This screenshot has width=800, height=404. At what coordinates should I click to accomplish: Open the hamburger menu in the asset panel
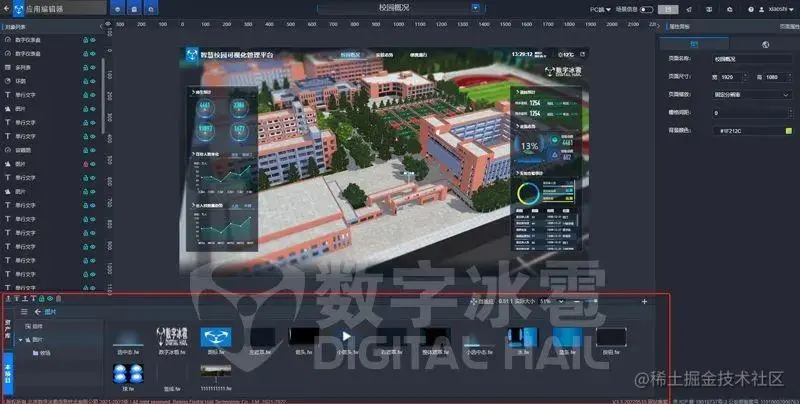point(24,311)
